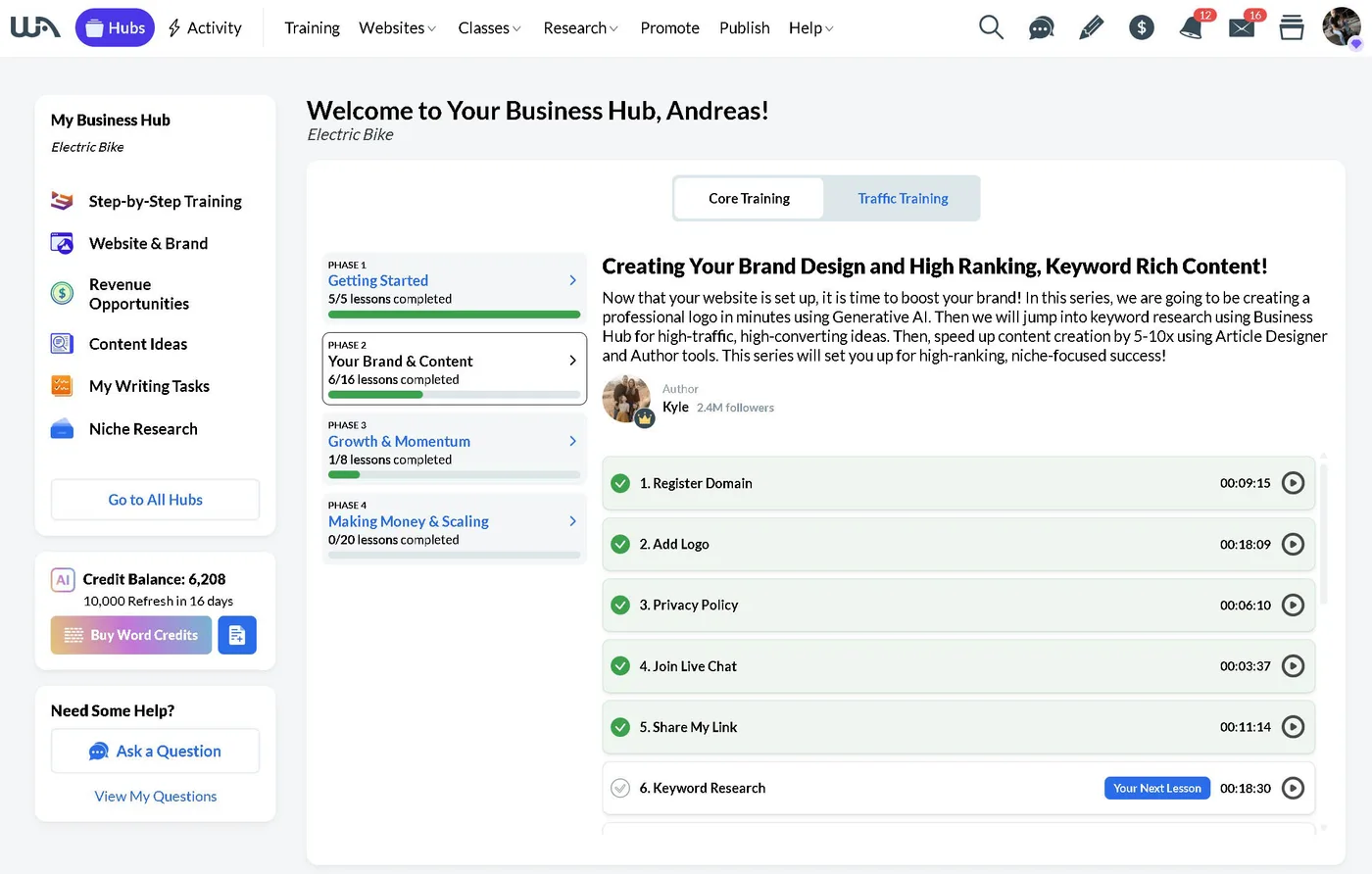
Task: Open the Promote menu item
Action: point(669,27)
